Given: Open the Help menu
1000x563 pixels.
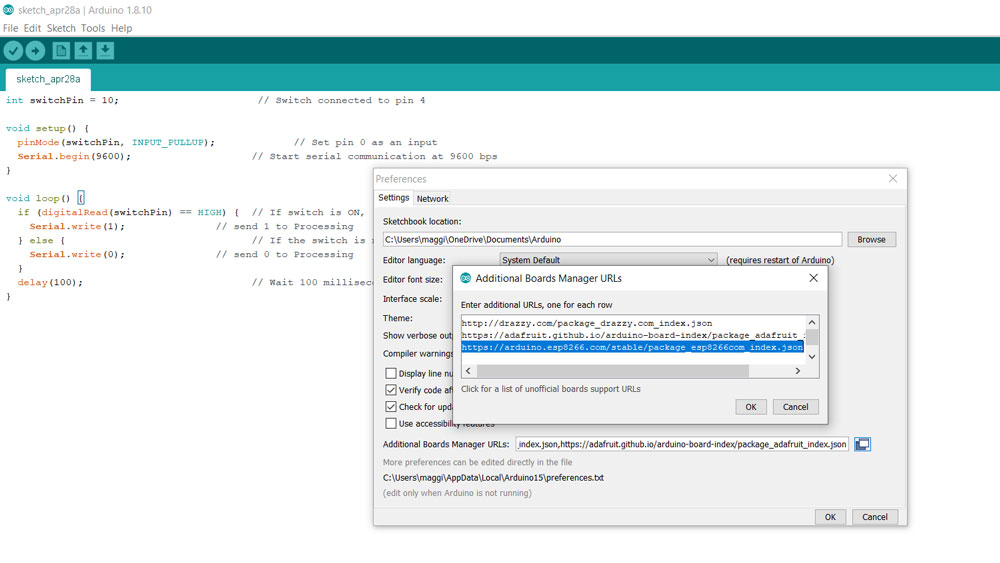Looking at the screenshot, I should pos(121,28).
